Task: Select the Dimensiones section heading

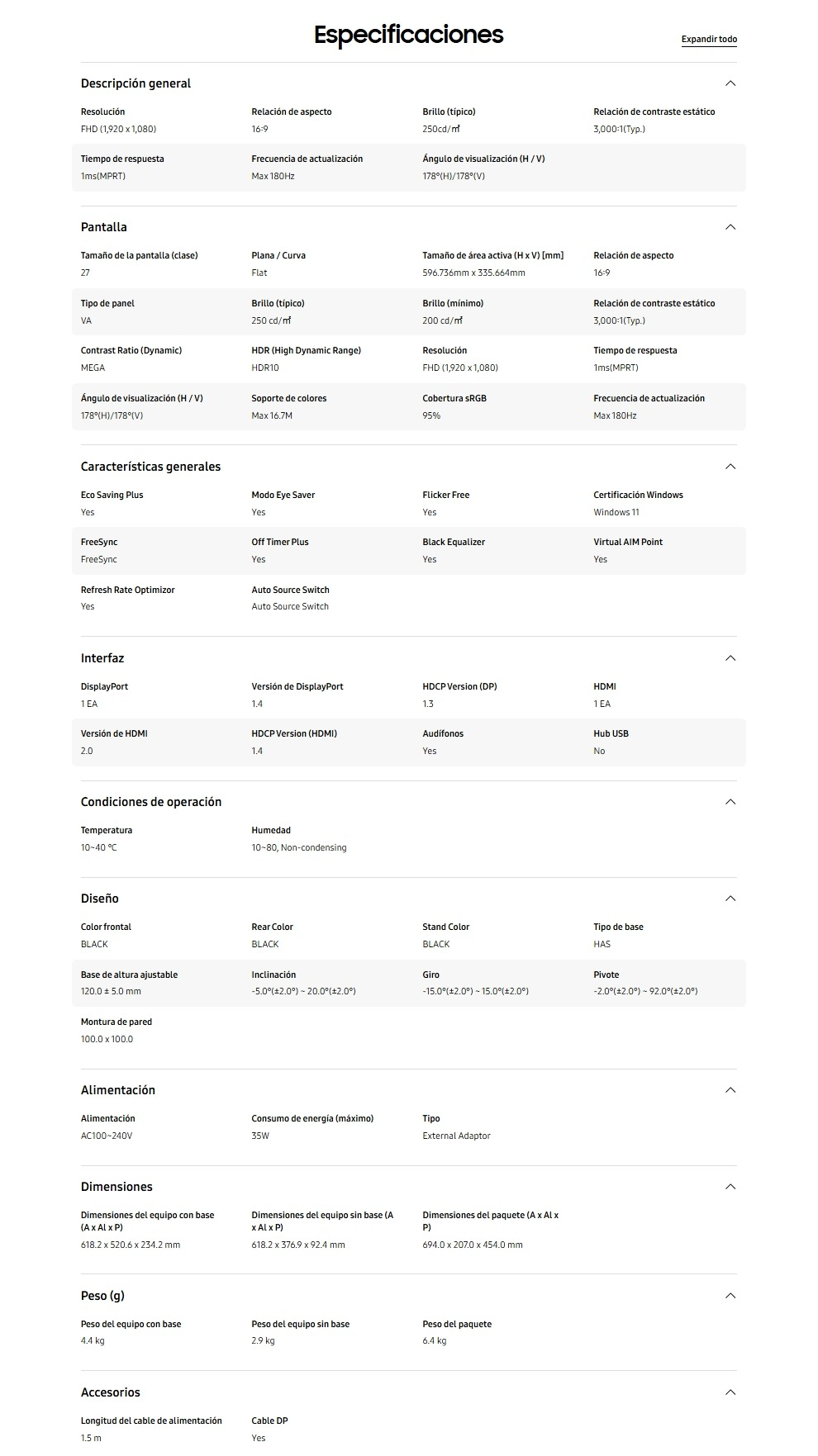Action: (117, 1187)
